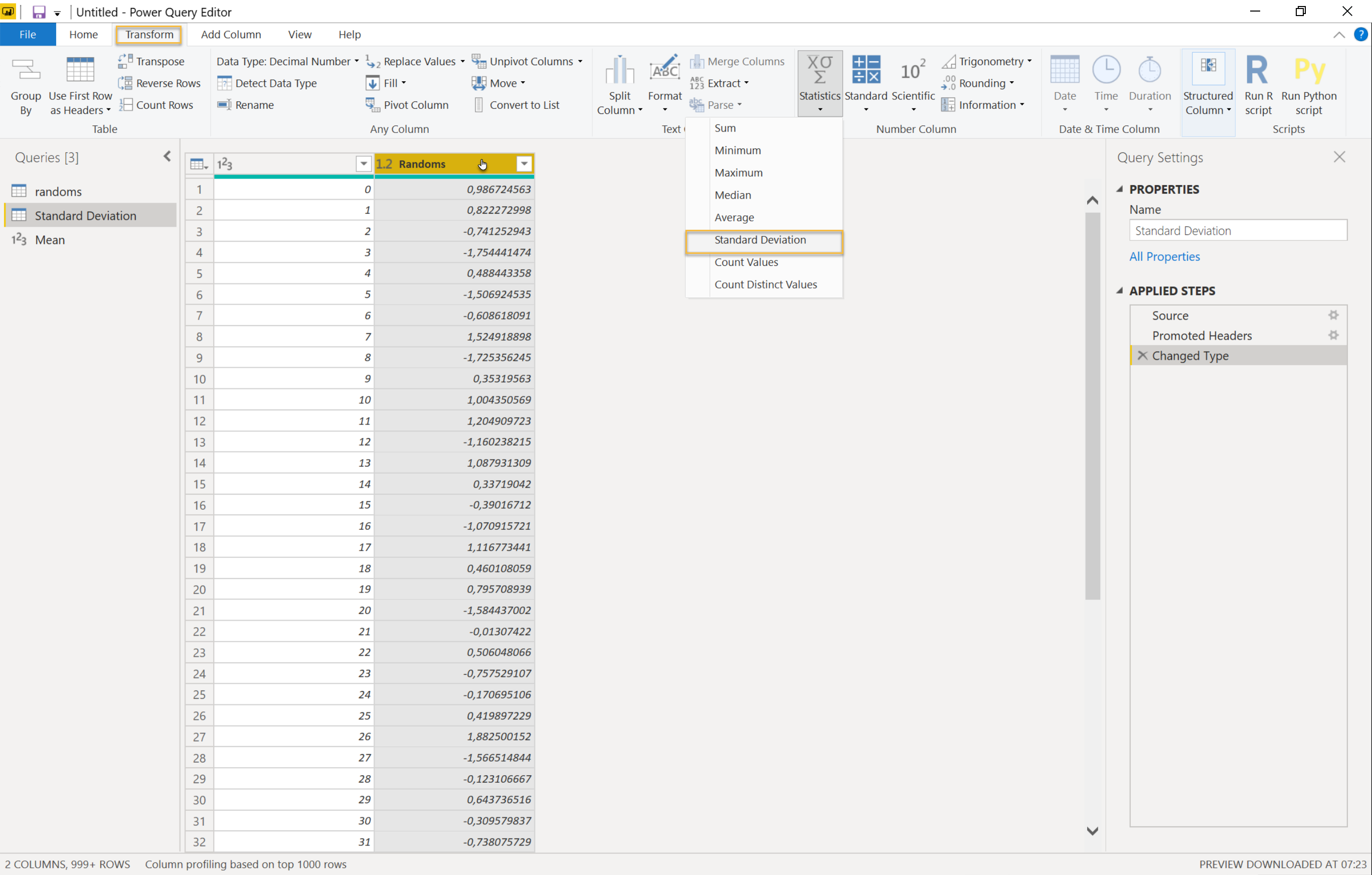Click the vertical scrollbar down arrow
Image resolution: width=1372 pixels, height=875 pixels.
[x=1092, y=830]
